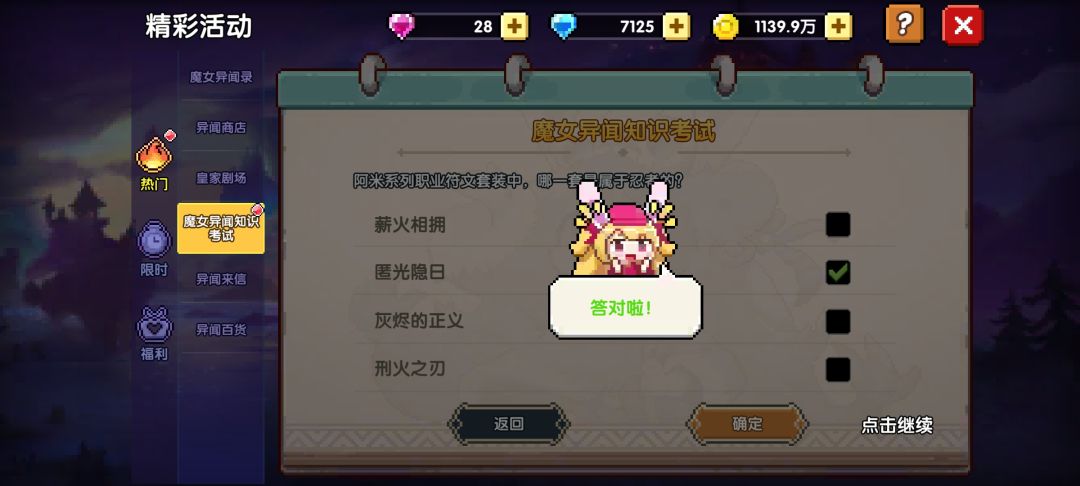
Task: Check the 灰烬的正义 answer box
Action: point(838,321)
